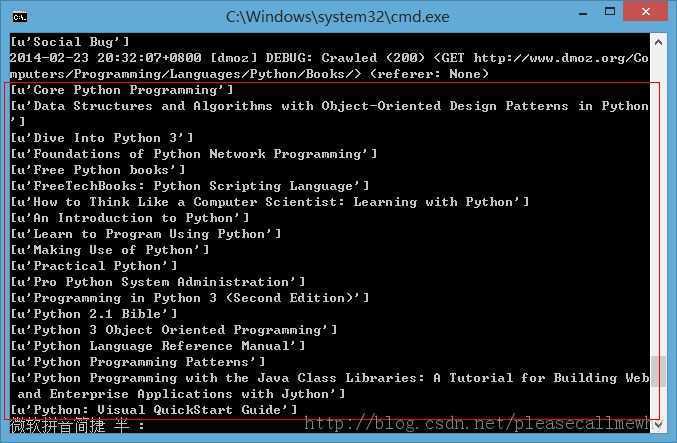The image size is (677, 443).
Task: Click the scrollbar up arrow
Action: pos(658,42)
